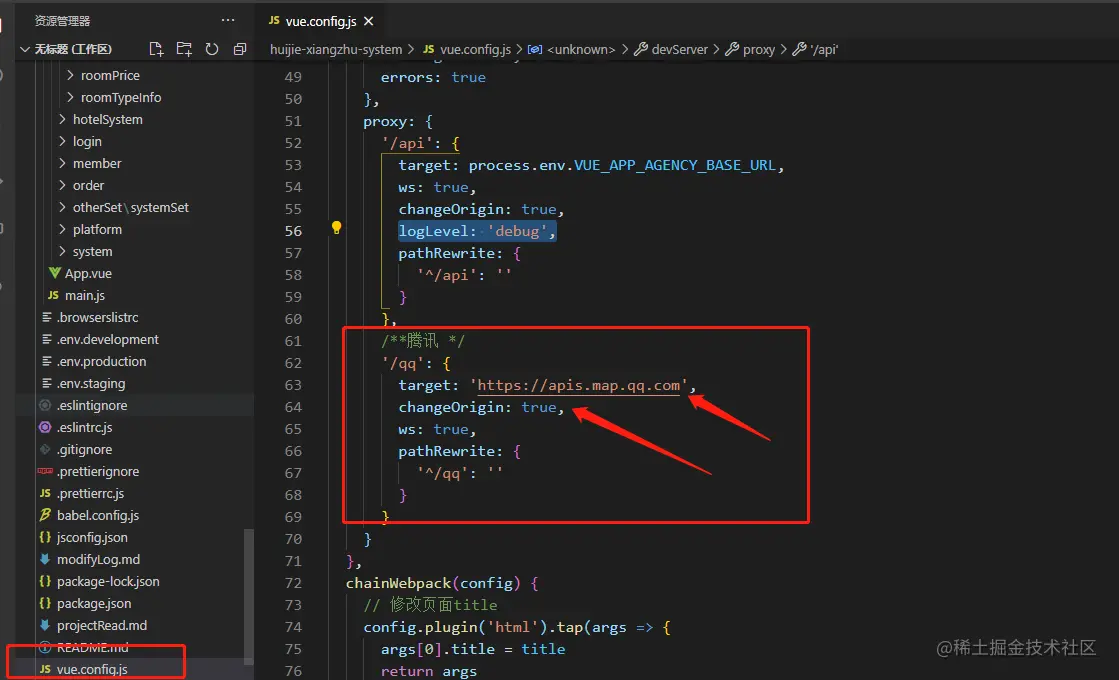Image resolution: width=1119 pixels, height=680 pixels.
Task: Click chainWebpack on line 72
Action: pyautogui.click(x=399, y=583)
